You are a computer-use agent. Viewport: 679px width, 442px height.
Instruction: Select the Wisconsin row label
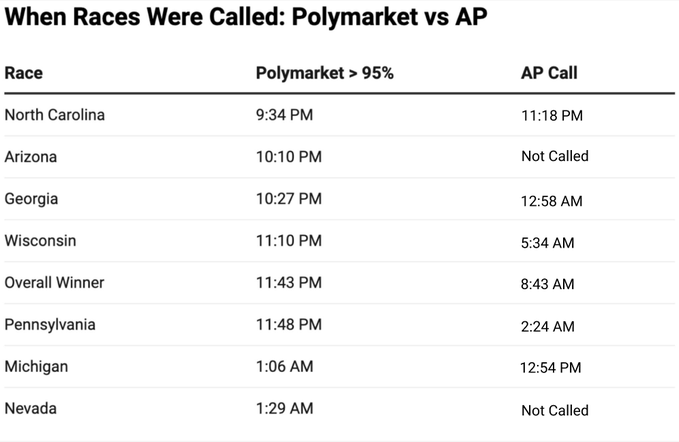40,241
